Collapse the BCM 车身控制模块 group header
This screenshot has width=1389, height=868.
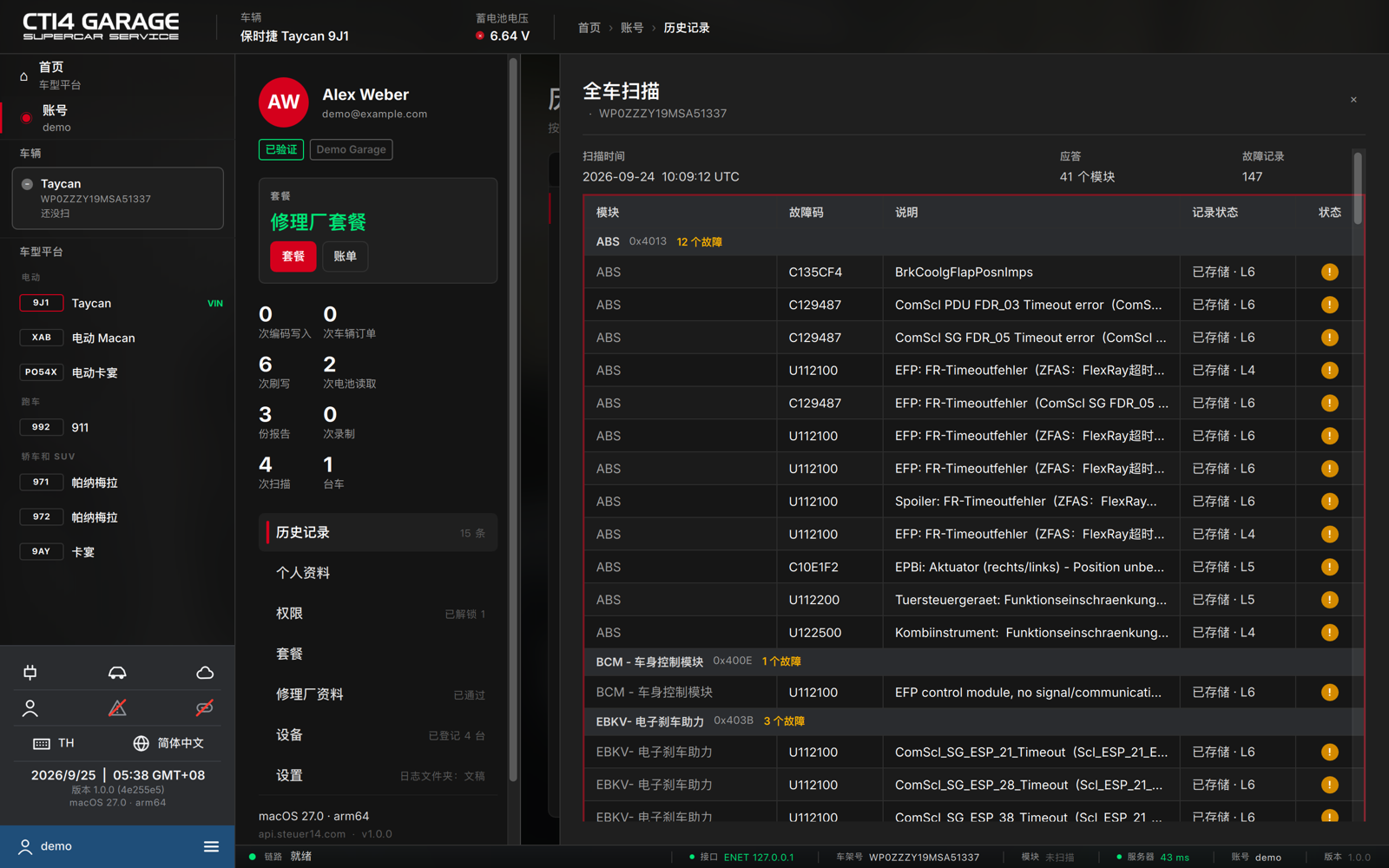pos(972,661)
